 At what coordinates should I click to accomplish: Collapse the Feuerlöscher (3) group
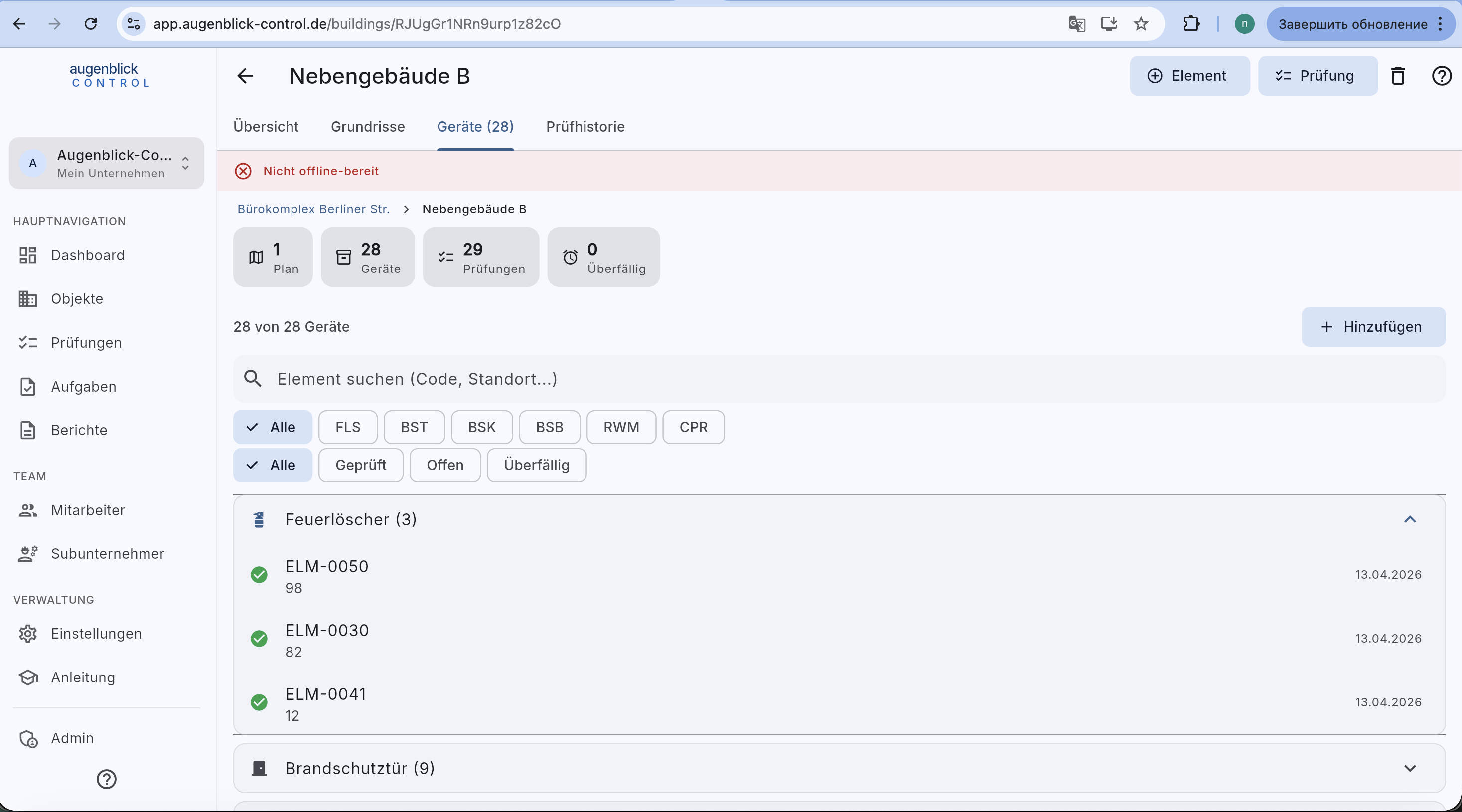(x=1410, y=519)
